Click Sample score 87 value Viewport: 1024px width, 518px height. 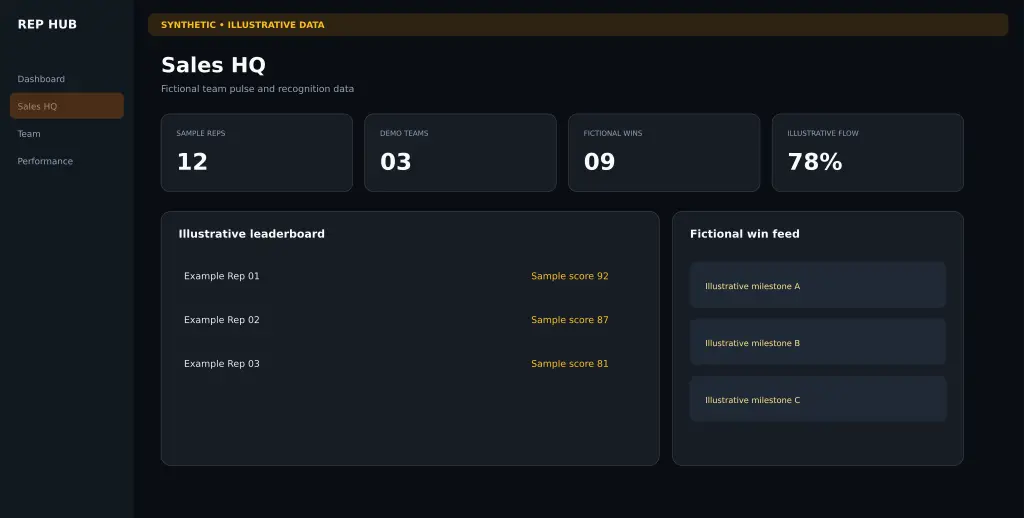coord(569,320)
